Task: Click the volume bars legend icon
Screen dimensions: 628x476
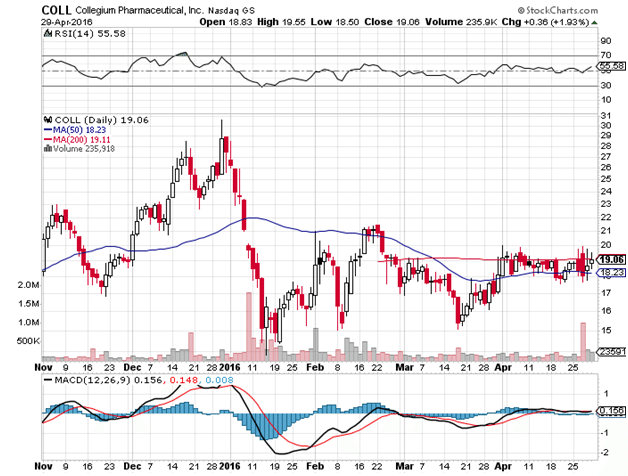Action: (x=45, y=148)
